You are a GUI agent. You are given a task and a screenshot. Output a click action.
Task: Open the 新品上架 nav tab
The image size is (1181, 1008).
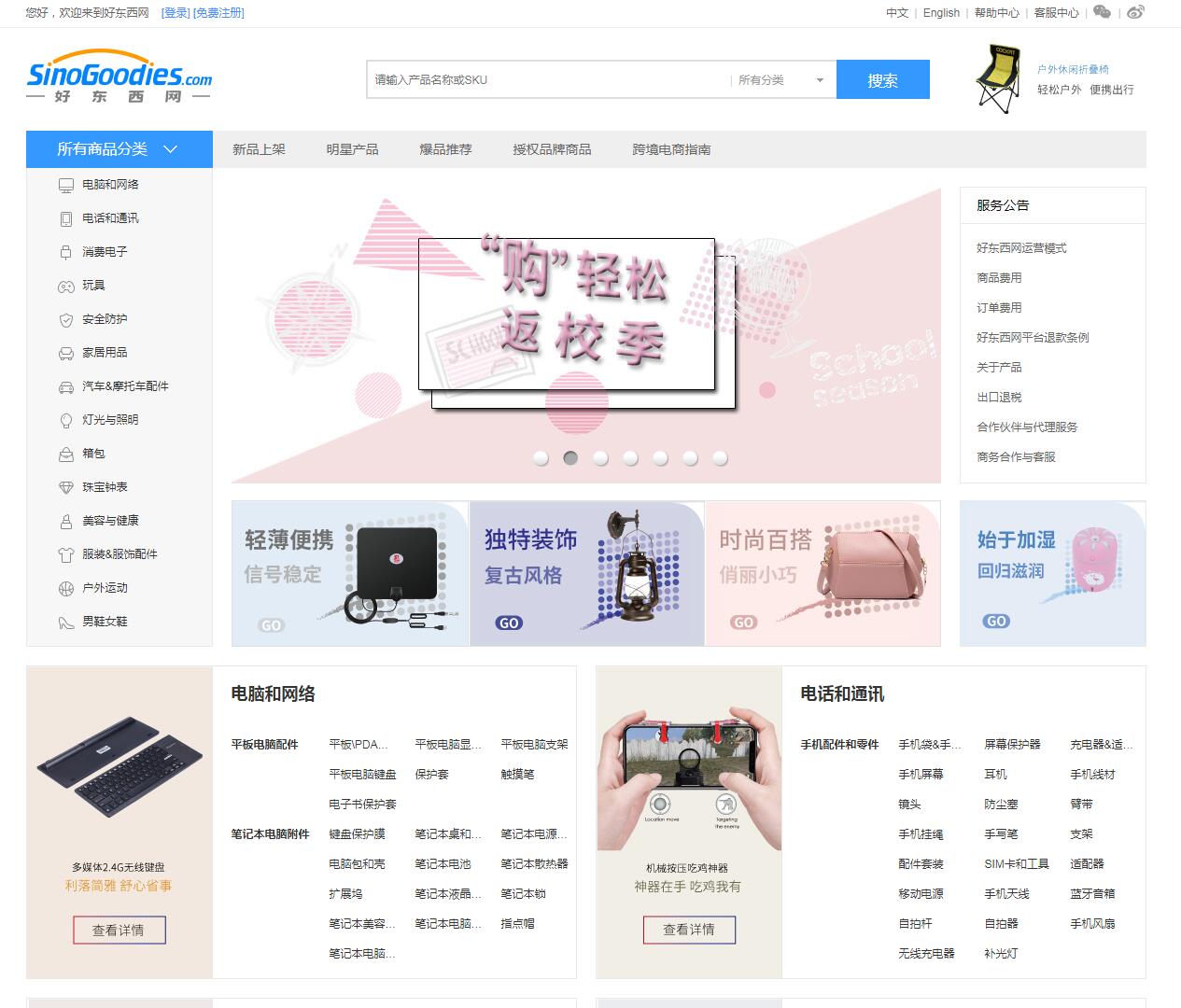click(x=259, y=149)
